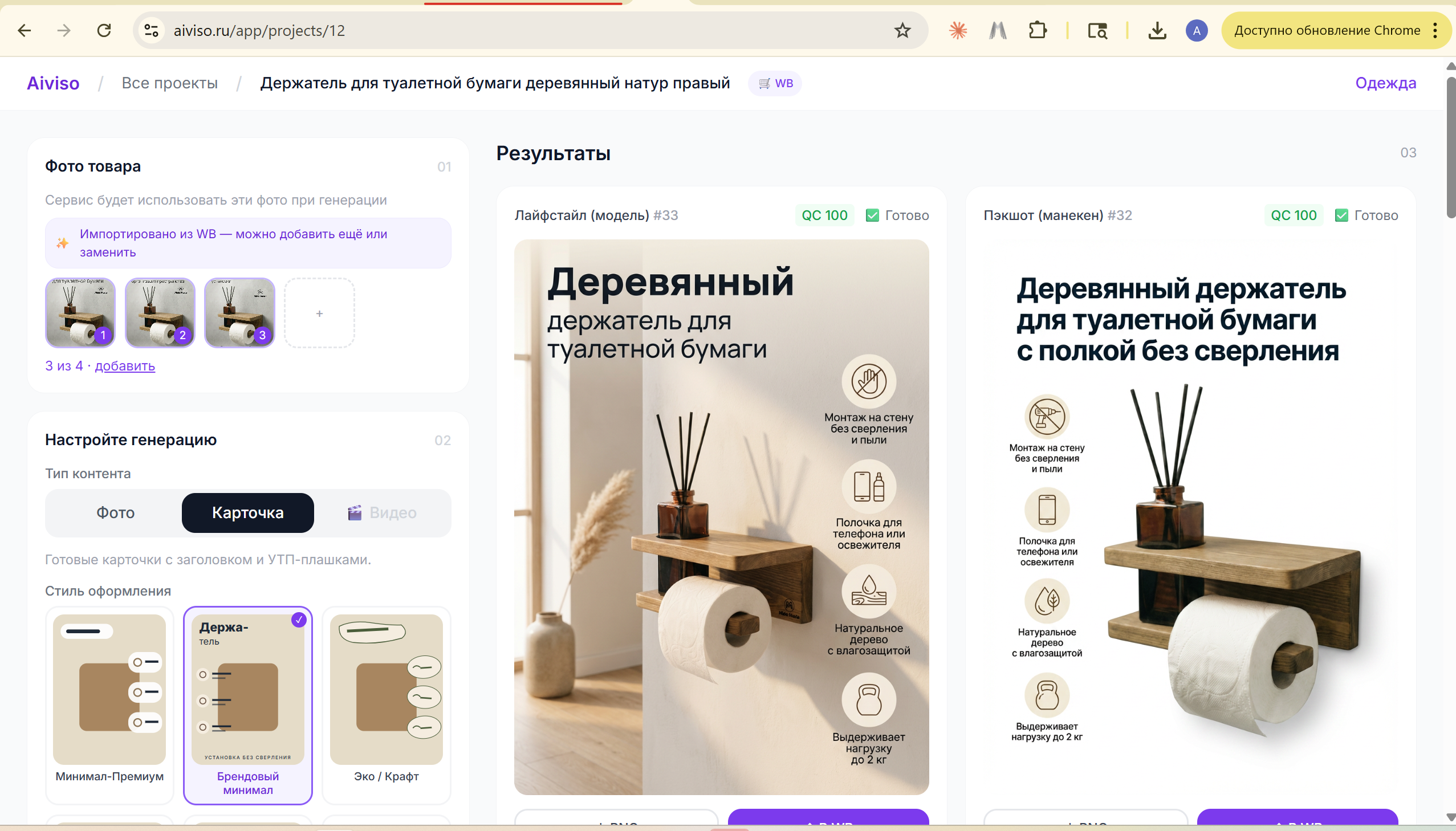Bookmark this page with the star icon
Viewport: 1456px width, 831px height.
point(902,30)
